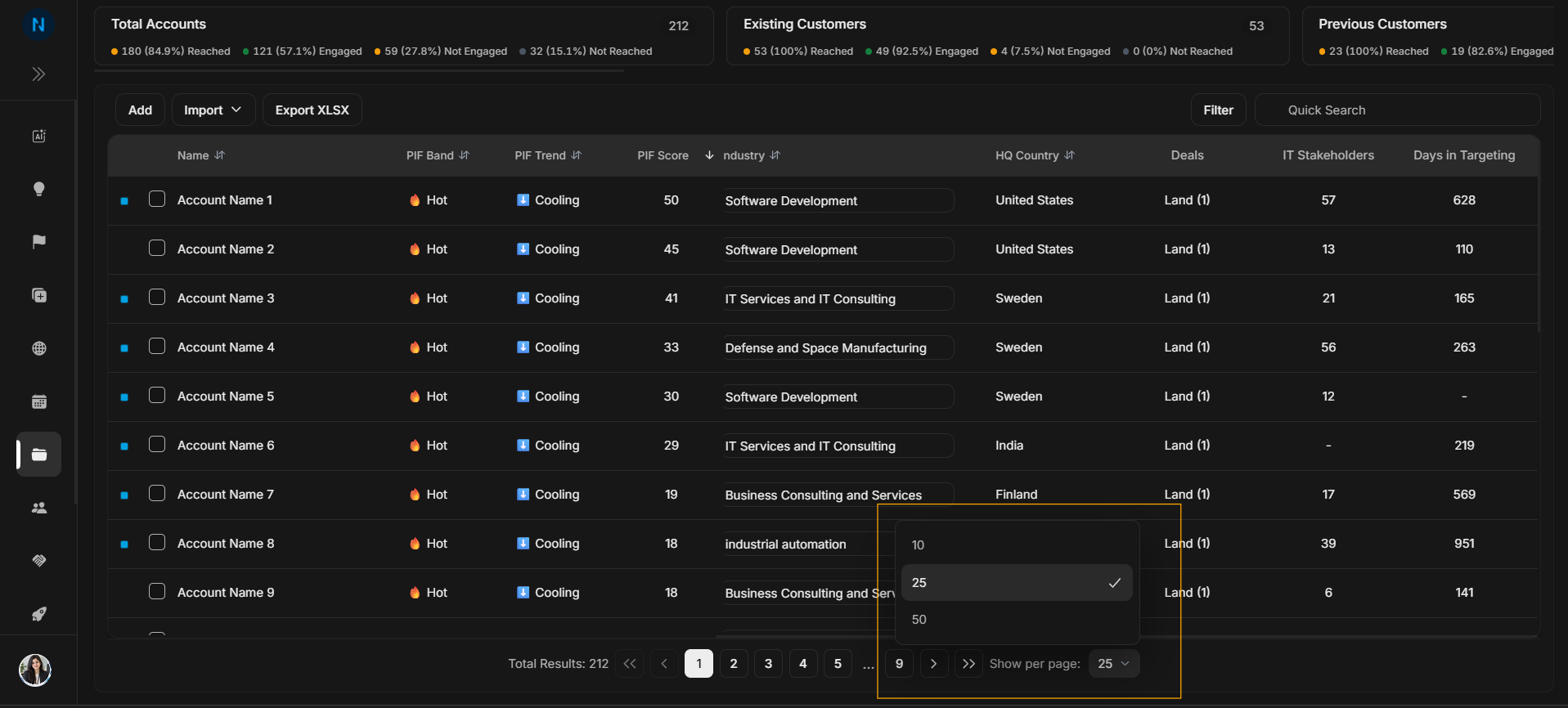Screen dimensions: 1568x708
Task: Select the Account Name 2 checkbox
Action: (157, 249)
